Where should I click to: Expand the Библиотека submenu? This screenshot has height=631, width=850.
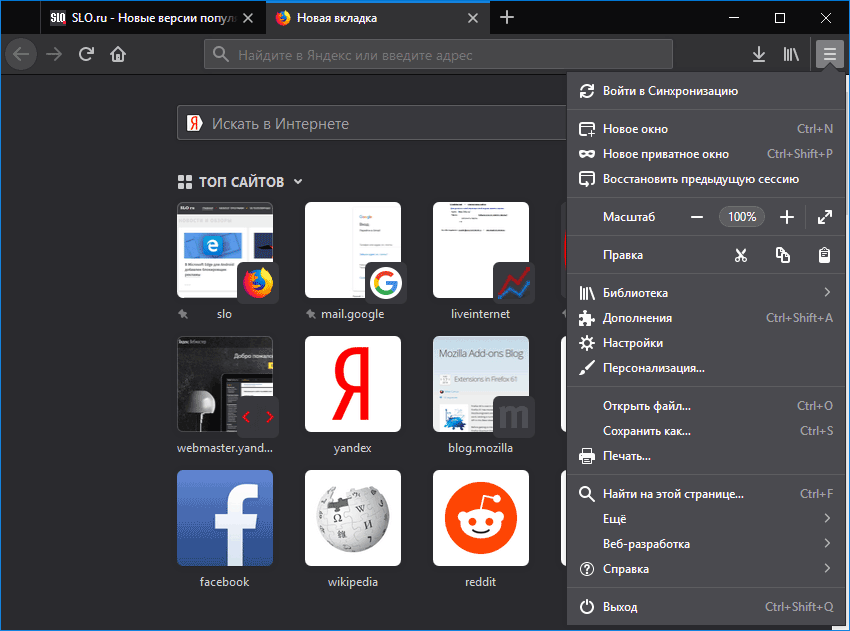point(706,293)
